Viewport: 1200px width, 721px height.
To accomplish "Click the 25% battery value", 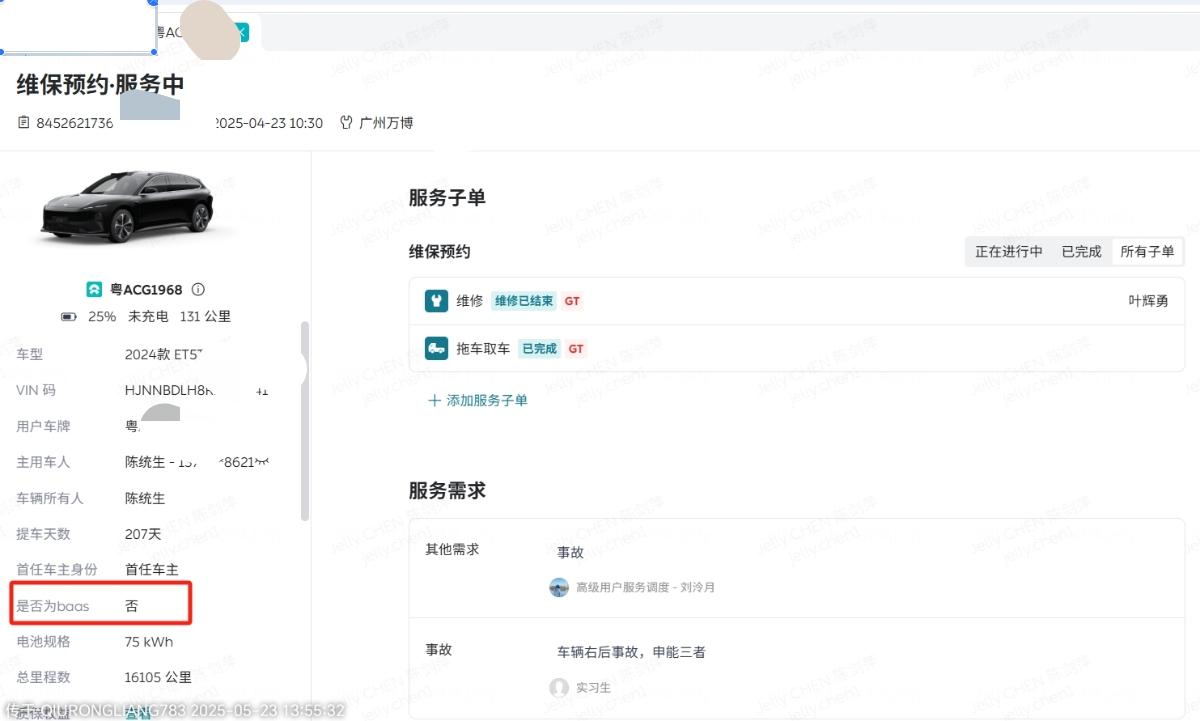I will pos(102,316).
